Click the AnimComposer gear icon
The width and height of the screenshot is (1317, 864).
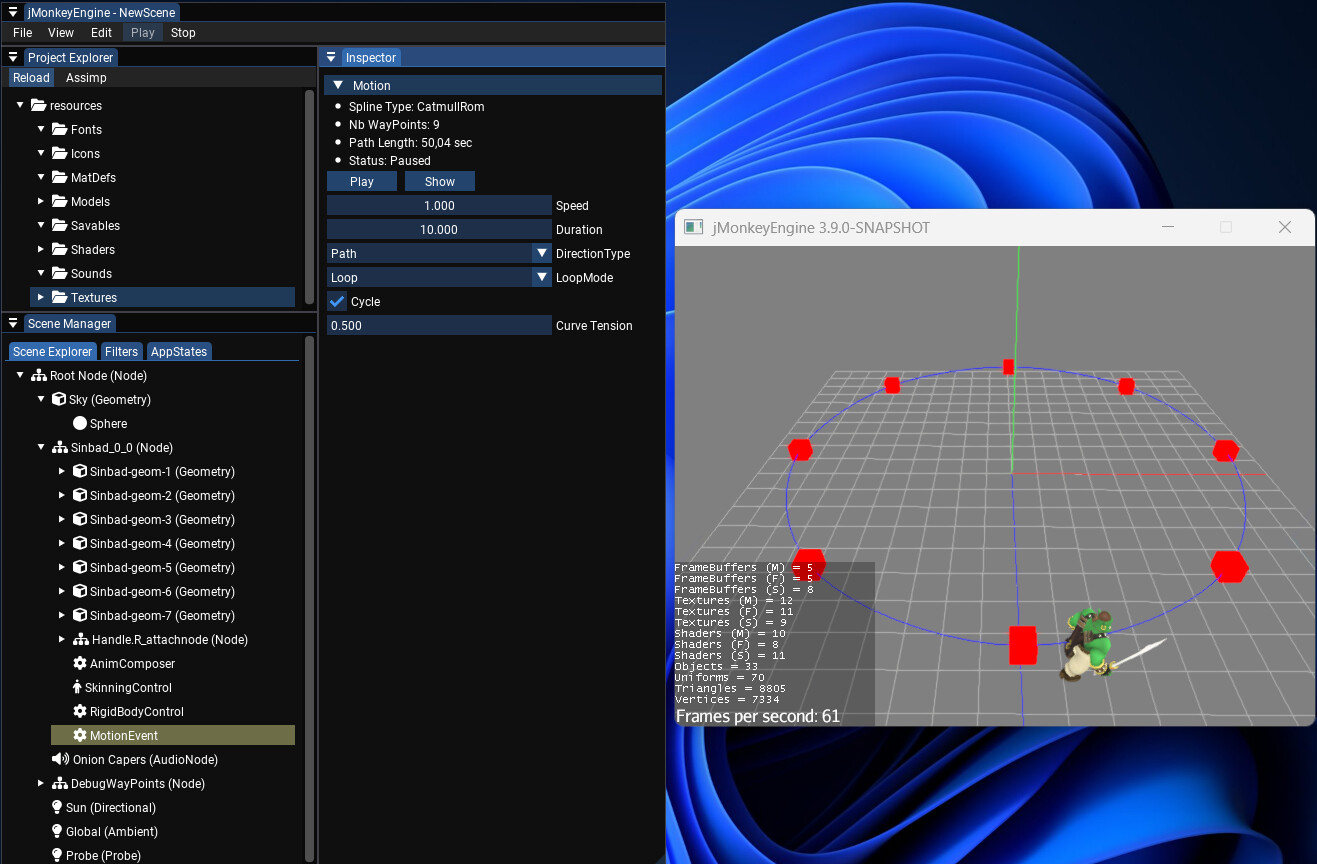click(x=80, y=664)
